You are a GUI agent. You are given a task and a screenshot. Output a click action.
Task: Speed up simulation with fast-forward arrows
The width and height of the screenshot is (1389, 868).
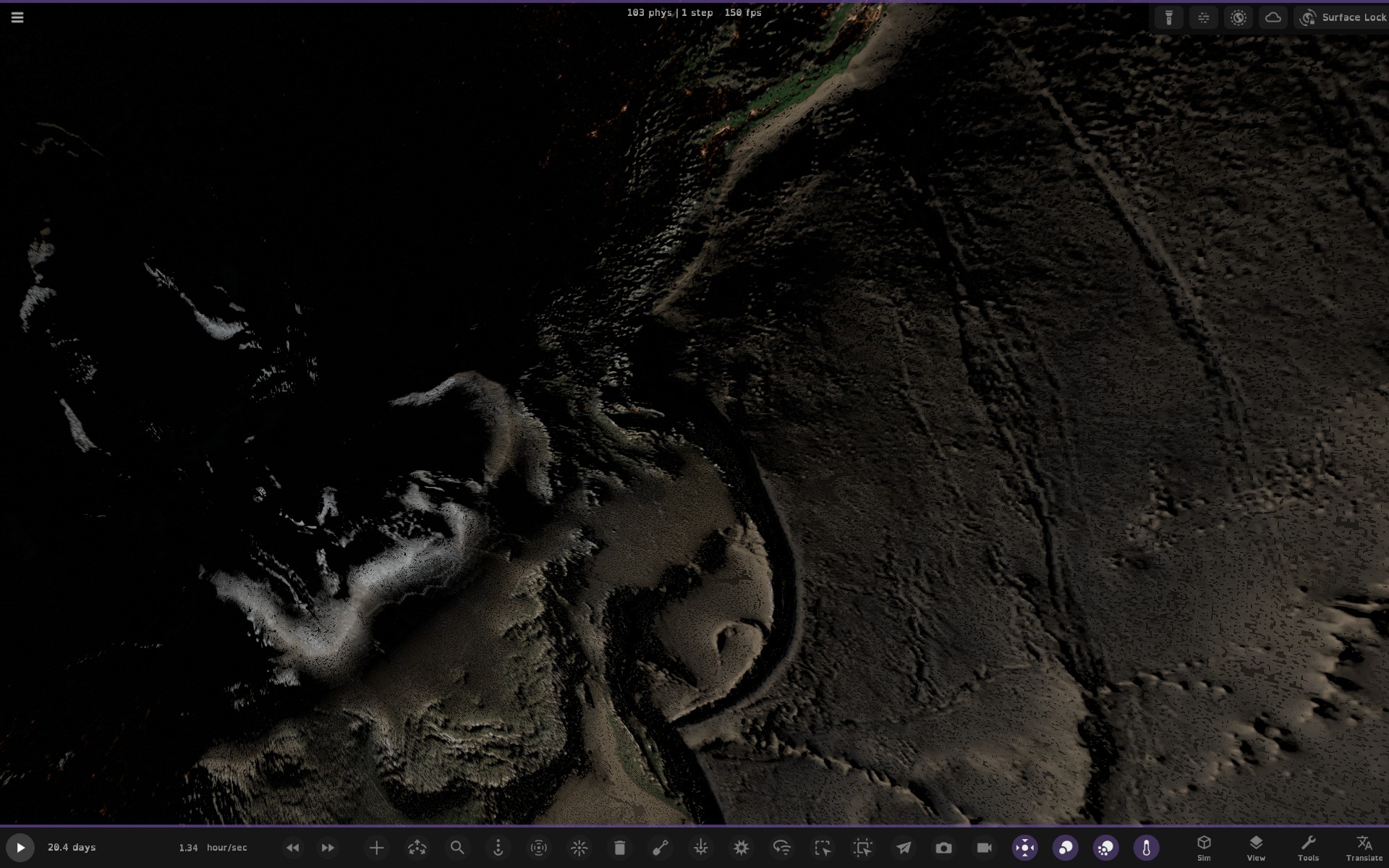click(x=328, y=848)
